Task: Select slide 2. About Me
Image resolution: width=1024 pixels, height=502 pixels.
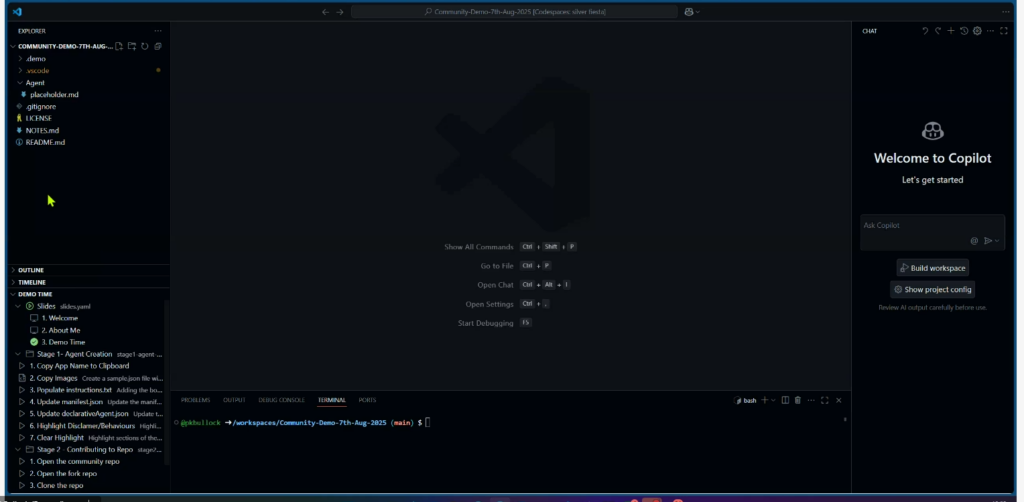Action: 61,330
